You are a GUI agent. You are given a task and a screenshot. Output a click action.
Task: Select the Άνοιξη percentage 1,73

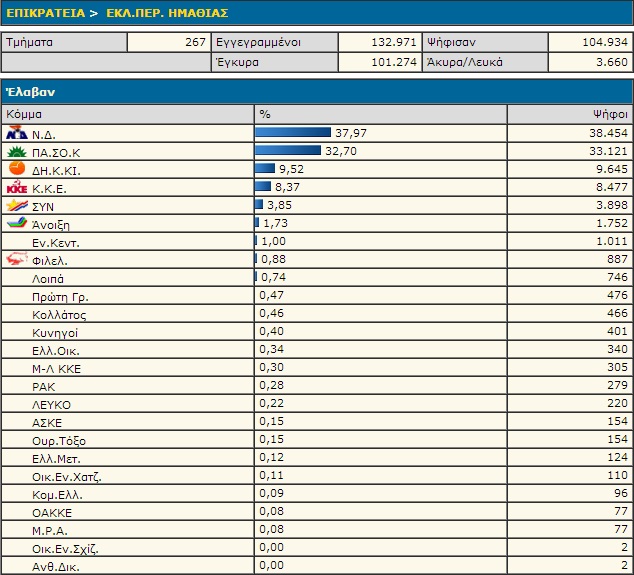click(275, 223)
